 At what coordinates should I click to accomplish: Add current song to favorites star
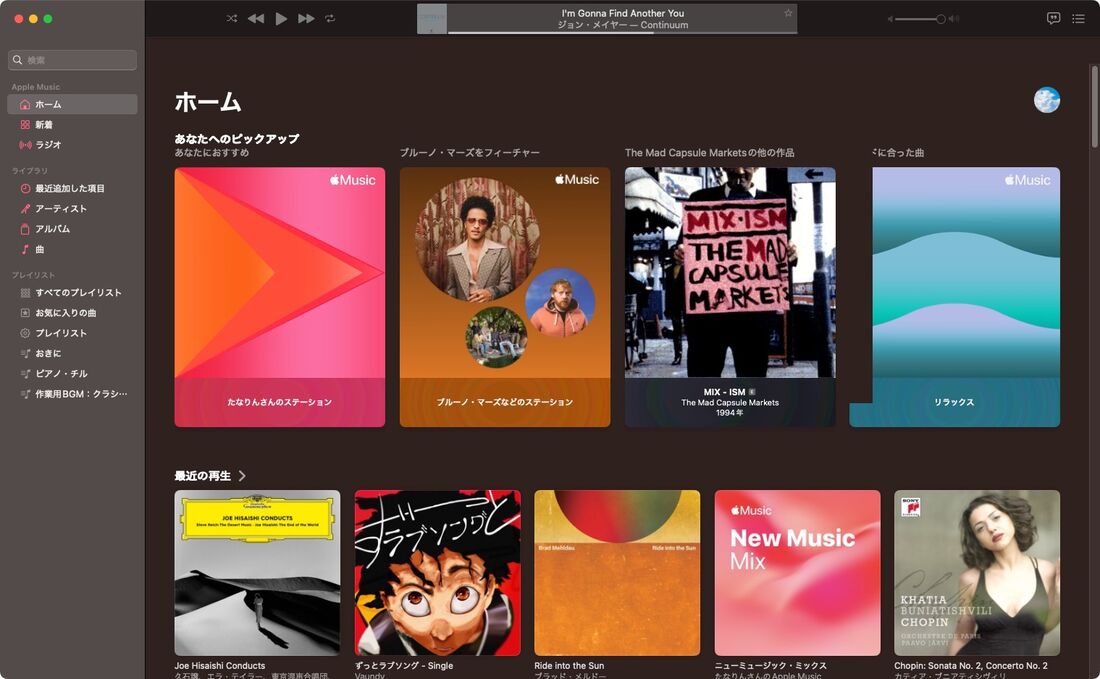(x=788, y=13)
